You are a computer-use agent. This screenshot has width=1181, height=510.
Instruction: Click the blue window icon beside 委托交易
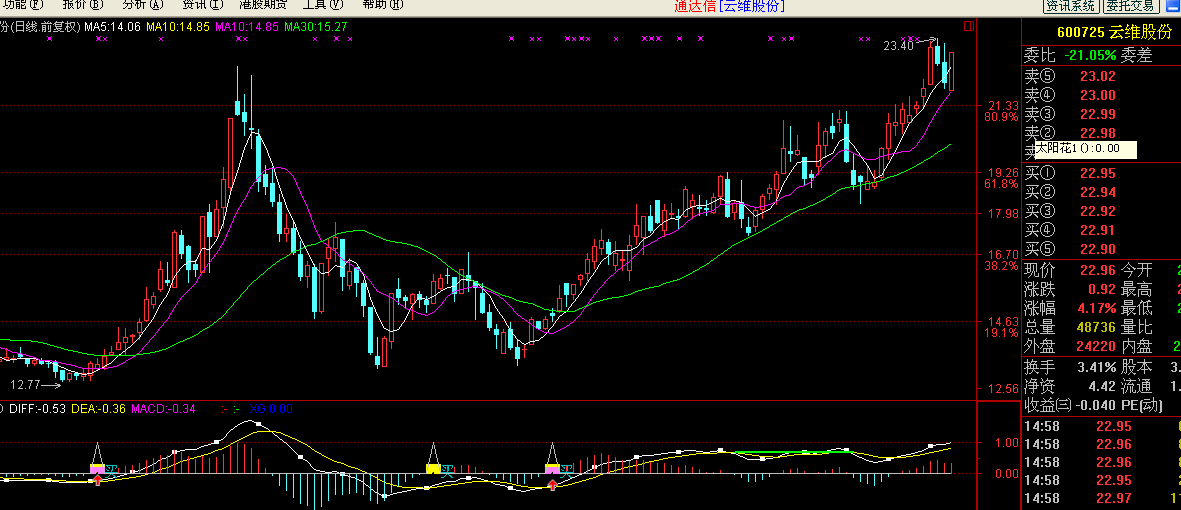pos(1175,6)
